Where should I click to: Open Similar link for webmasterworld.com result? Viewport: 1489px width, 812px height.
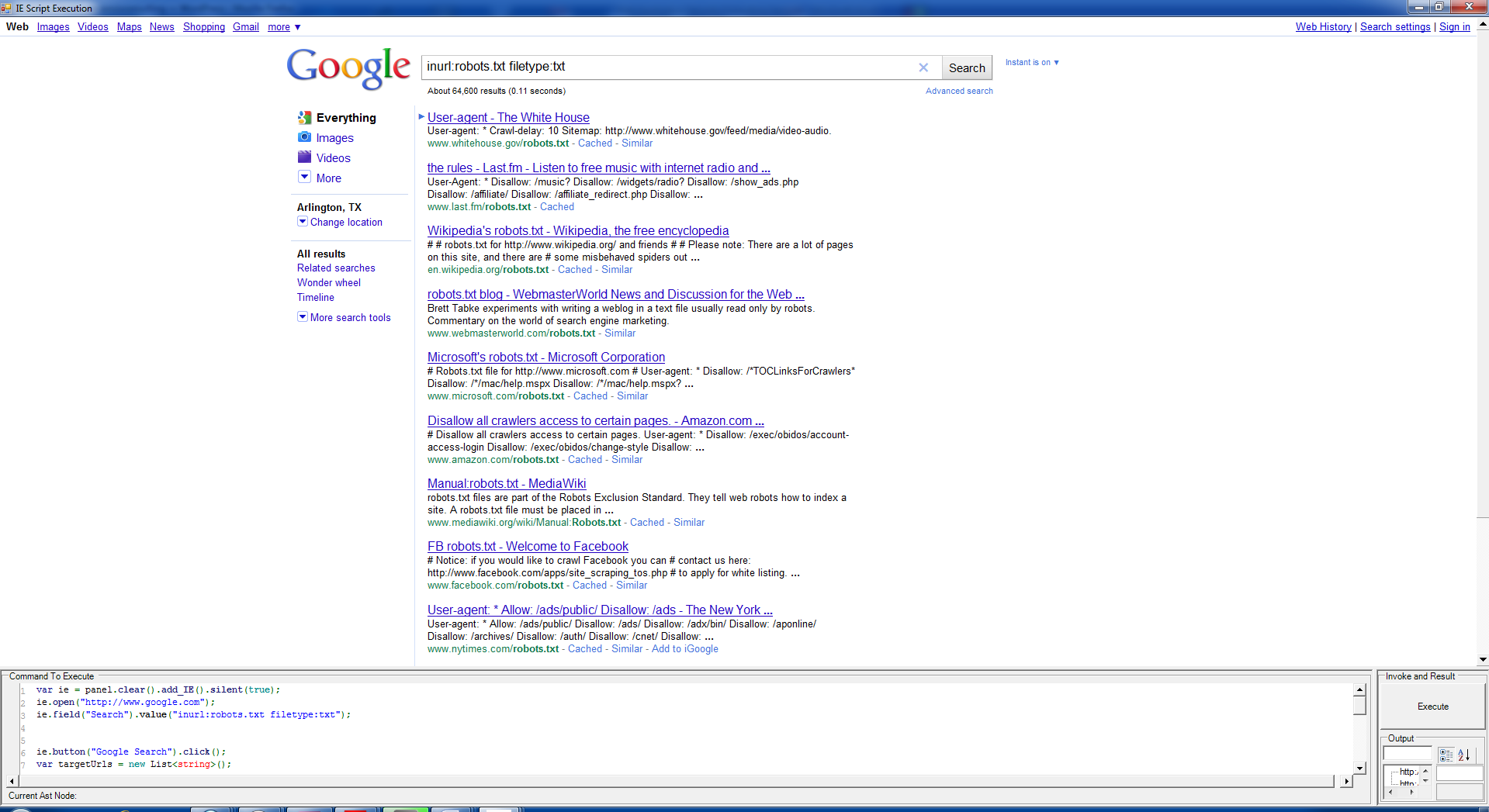620,333
